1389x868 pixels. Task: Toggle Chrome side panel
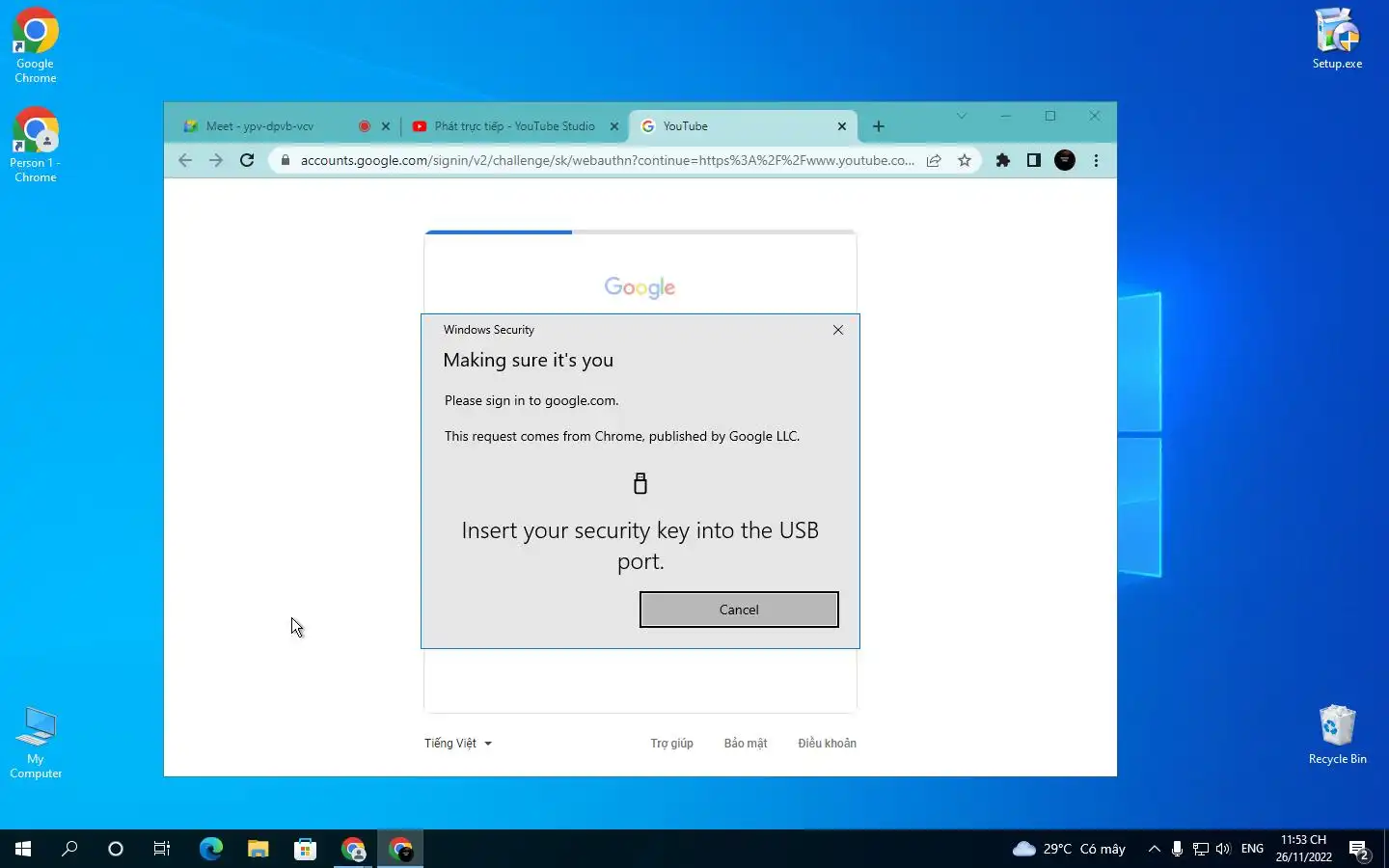click(x=1034, y=160)
